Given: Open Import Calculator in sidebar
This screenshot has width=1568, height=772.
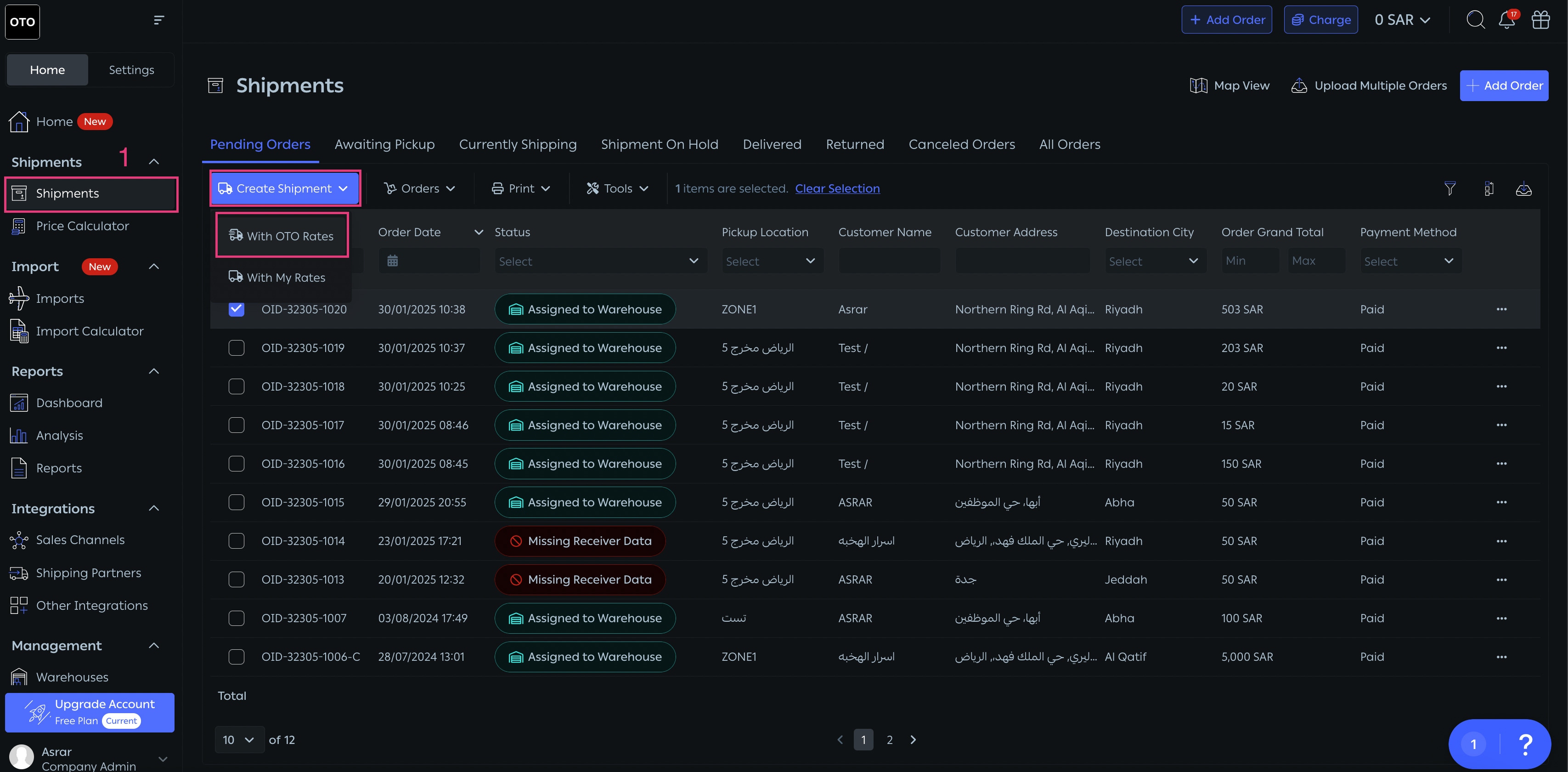Looking at the screenshot, I should tap(90, 331).
